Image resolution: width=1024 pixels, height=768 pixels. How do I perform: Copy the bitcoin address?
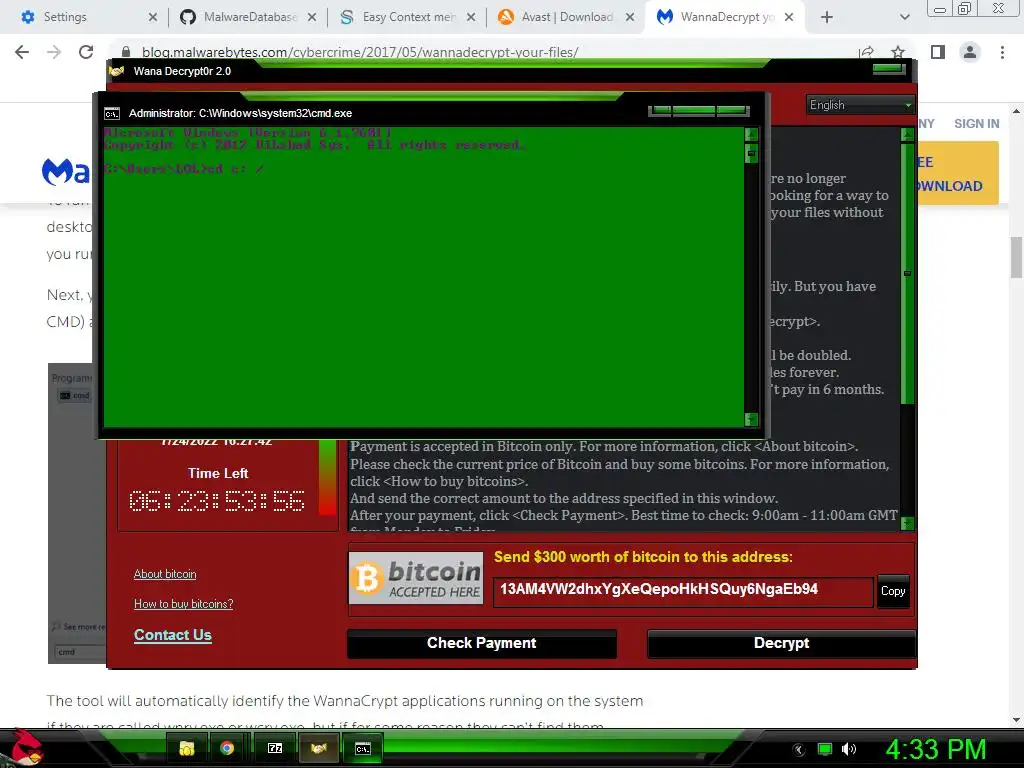pyautogui.click(x=893, y=591)
